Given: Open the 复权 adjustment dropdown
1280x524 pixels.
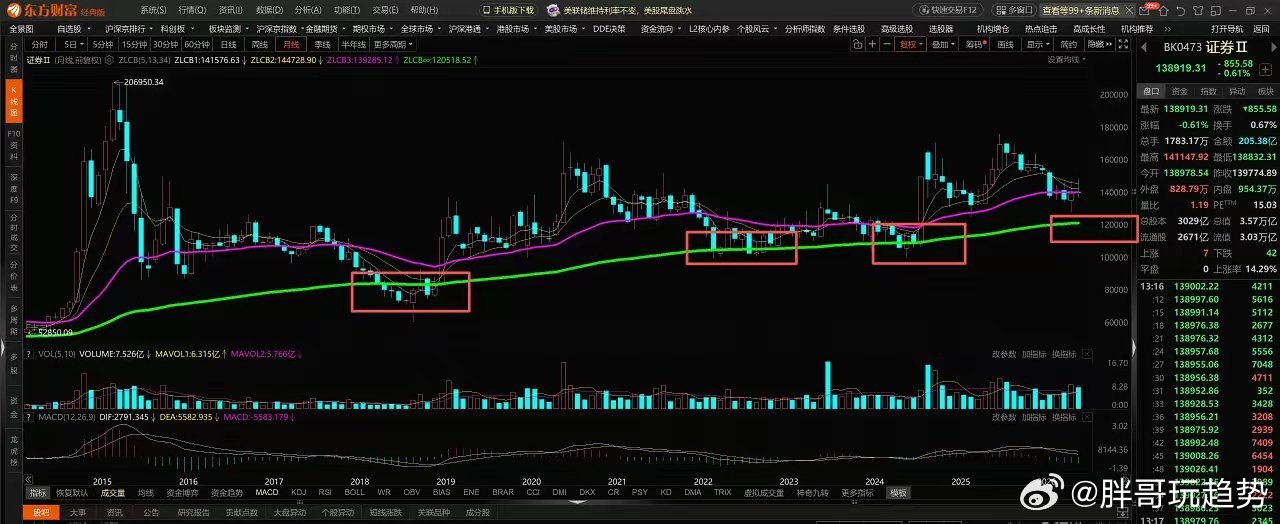Looking at the screenshot, I should [x=910, y=45].
